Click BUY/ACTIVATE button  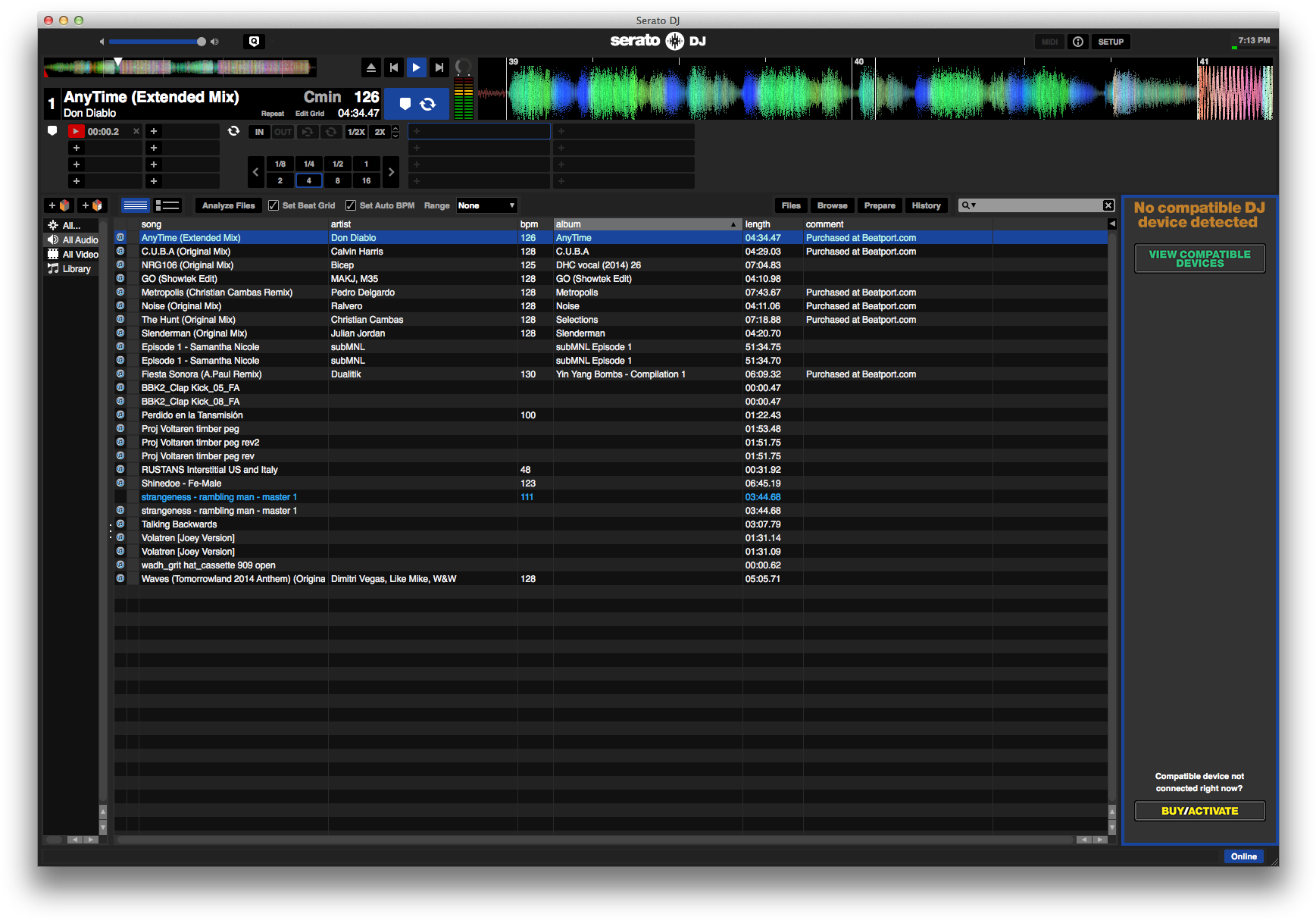click(1199, 811)
